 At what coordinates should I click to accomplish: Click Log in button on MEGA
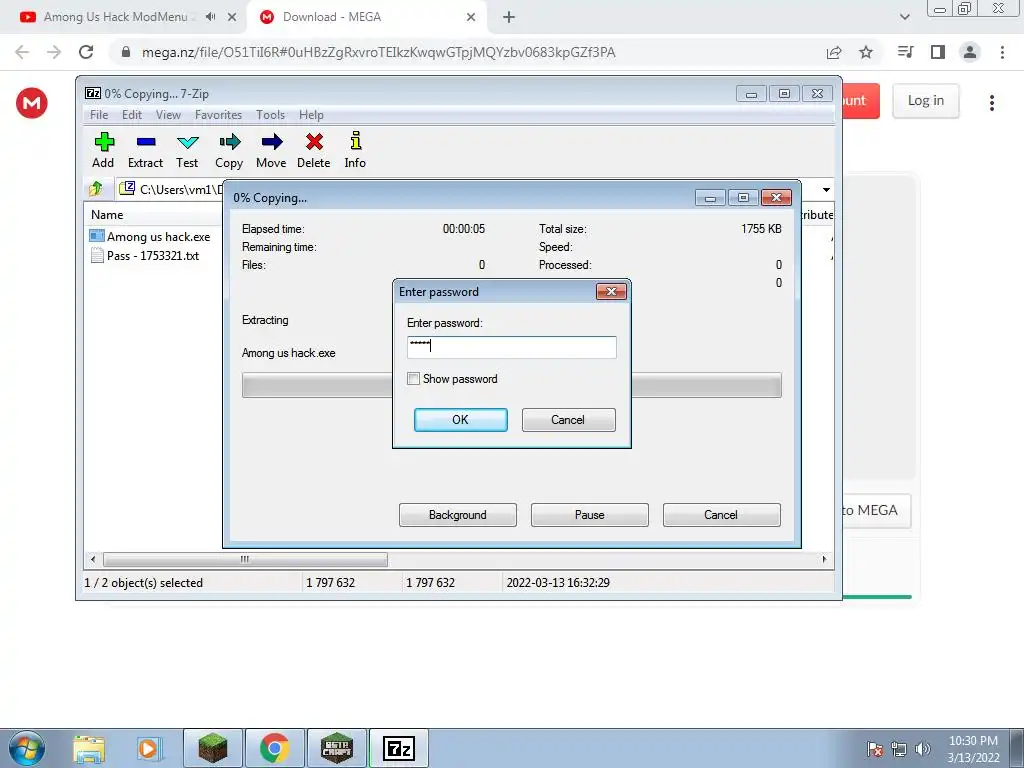(925, 101)
